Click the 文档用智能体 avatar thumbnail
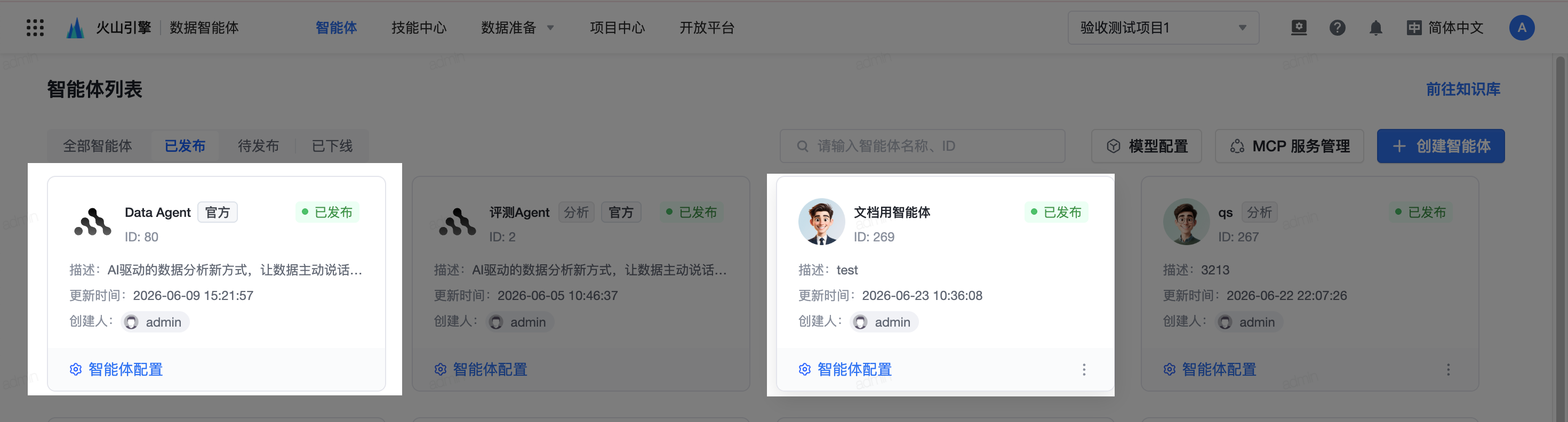The width and height of the screenshot is (1568, 422). pos(821,222)
